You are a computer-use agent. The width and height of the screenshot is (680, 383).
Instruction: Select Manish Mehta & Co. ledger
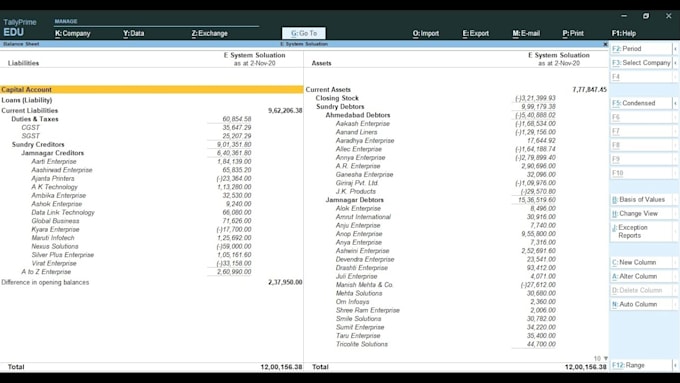point(364,285)
